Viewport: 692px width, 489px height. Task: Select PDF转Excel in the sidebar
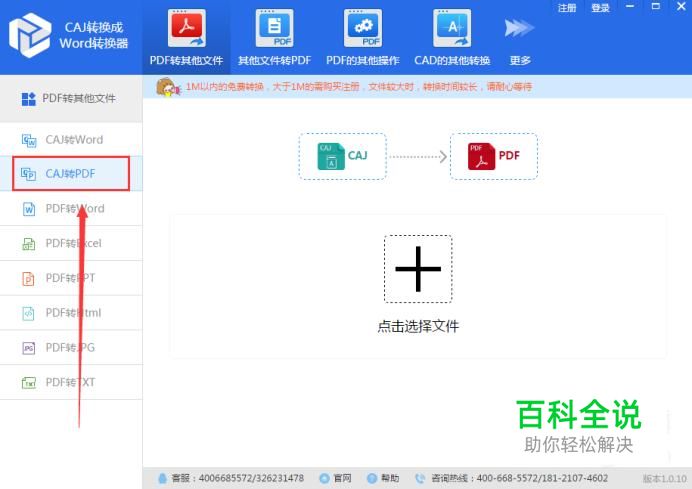click(71, 243)
